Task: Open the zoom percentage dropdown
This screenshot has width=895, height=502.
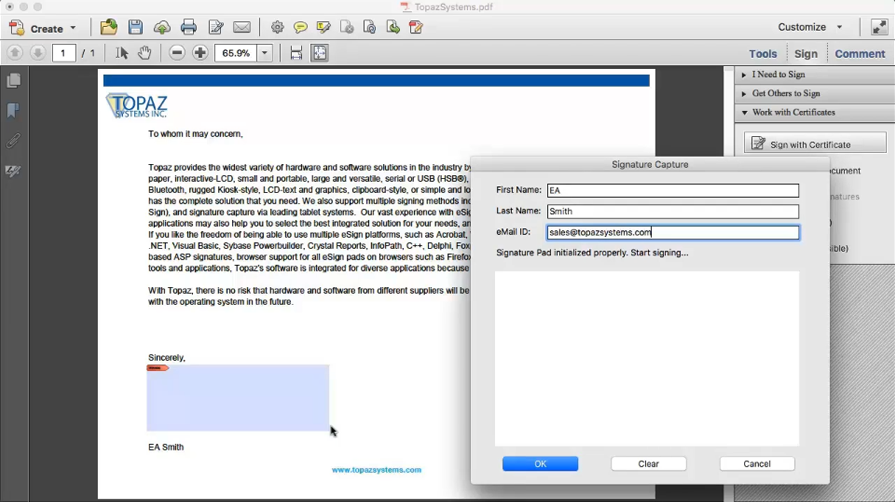Action: tap(265, 53)
